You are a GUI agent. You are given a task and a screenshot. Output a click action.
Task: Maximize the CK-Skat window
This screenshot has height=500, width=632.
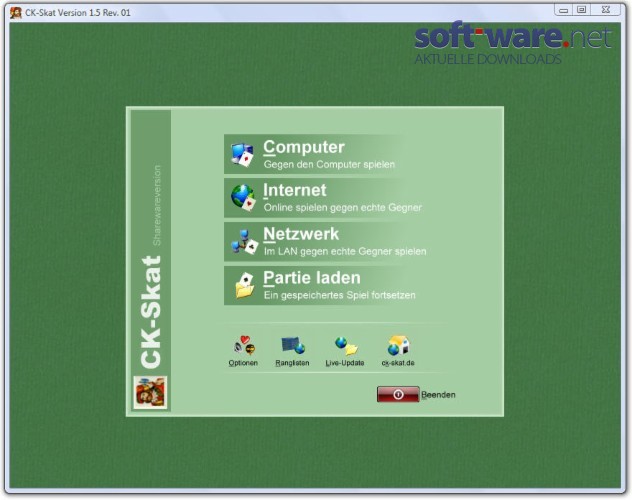coord(581,10)
